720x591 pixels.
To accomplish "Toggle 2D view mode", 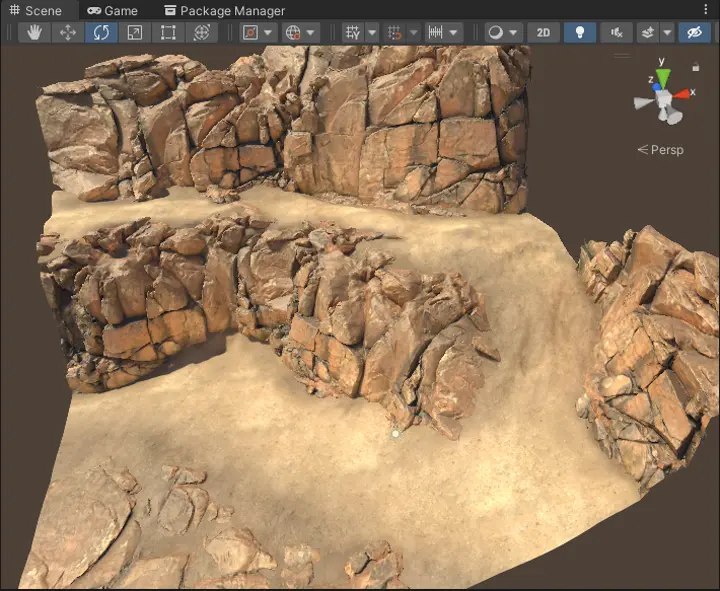I will (x=543, y=33).
